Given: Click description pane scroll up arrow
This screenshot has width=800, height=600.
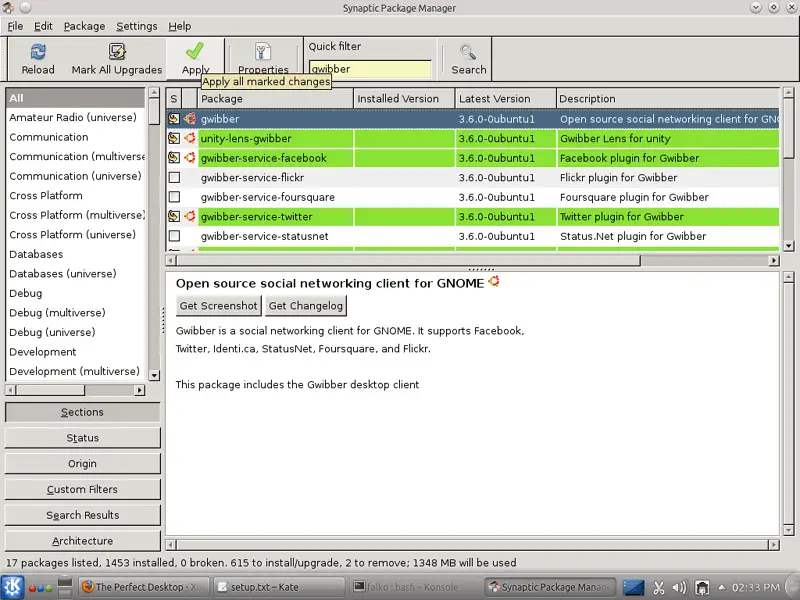Looking at the screenshot, I should (x=788, y=277).
